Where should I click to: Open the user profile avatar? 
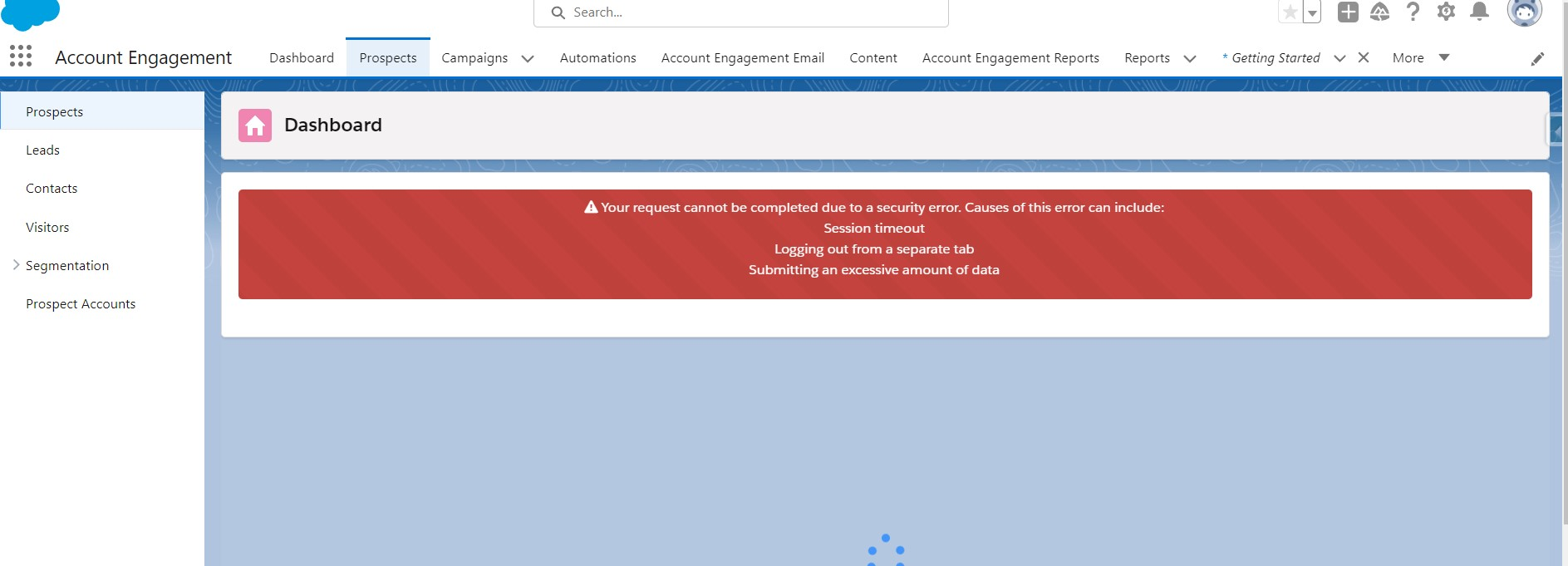coord(1525,12)
